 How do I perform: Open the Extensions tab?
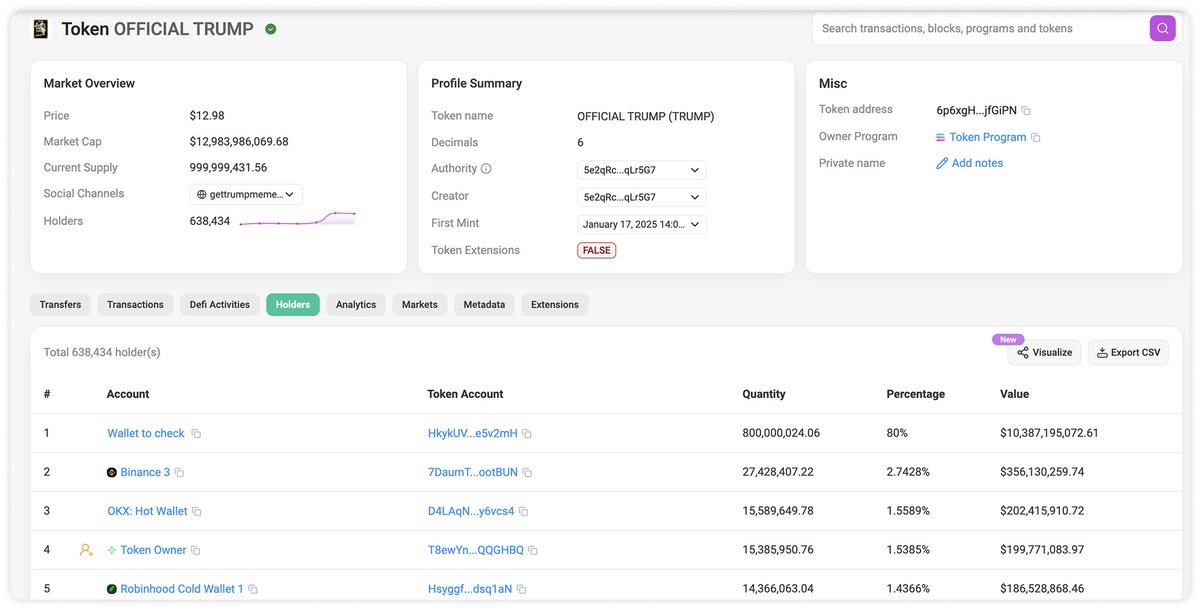[555, 305]
